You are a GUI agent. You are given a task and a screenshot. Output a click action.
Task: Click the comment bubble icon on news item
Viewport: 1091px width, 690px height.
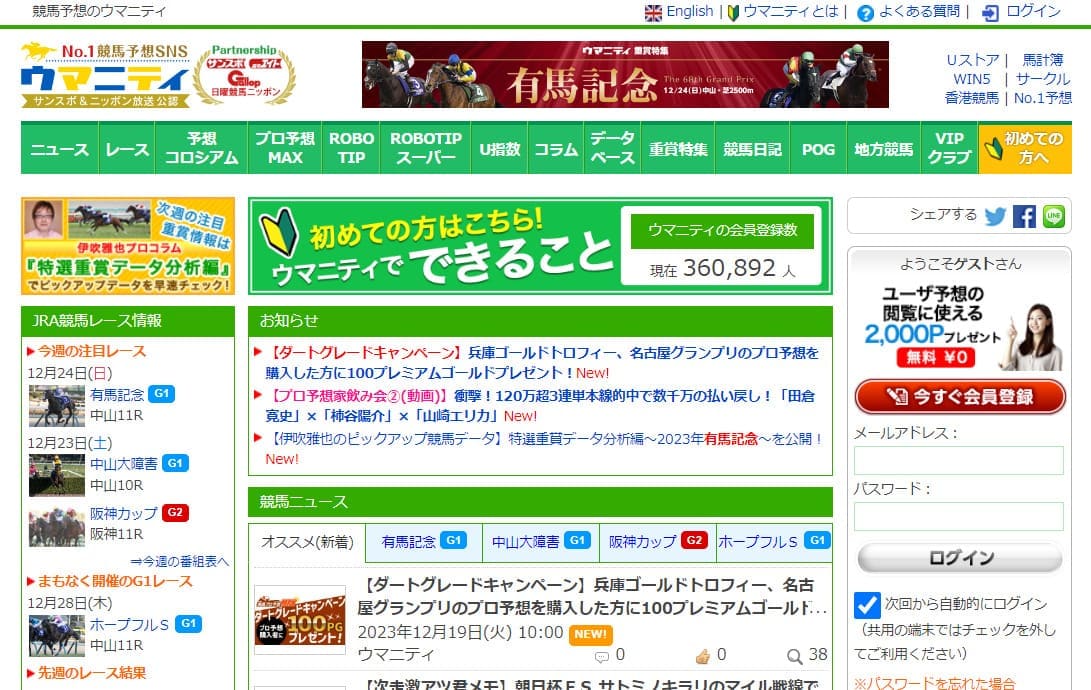click(x=602, y=656)
